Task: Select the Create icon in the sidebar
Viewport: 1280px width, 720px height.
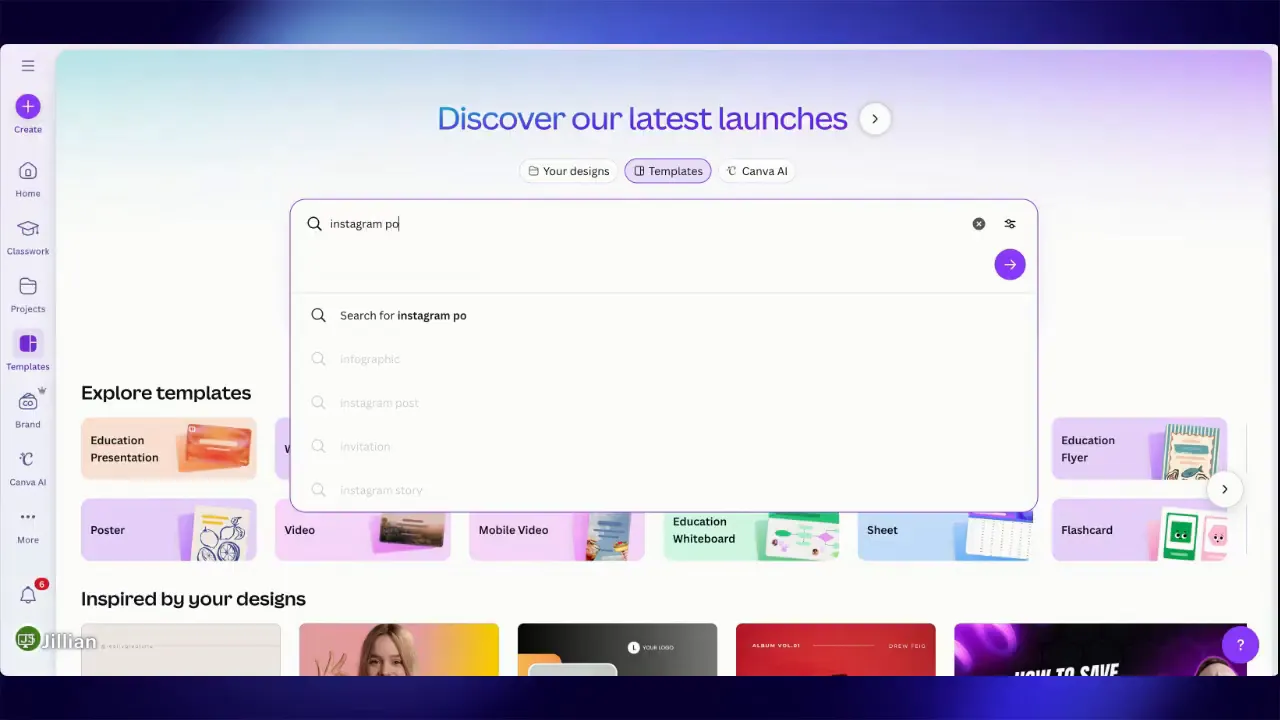Action: pos(27,106)
